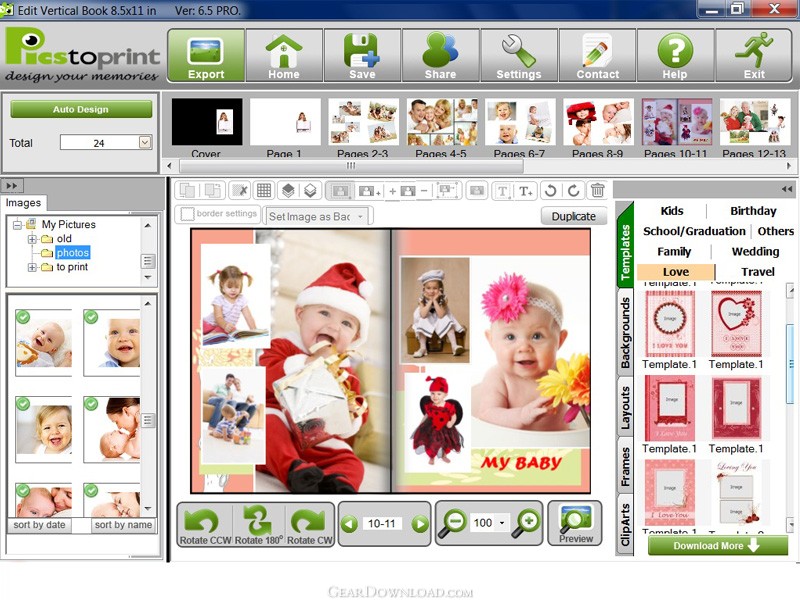This screenshot has height=600, width=800.
Task: Select the Birthday template category
Action: click(x=753, y=211)
